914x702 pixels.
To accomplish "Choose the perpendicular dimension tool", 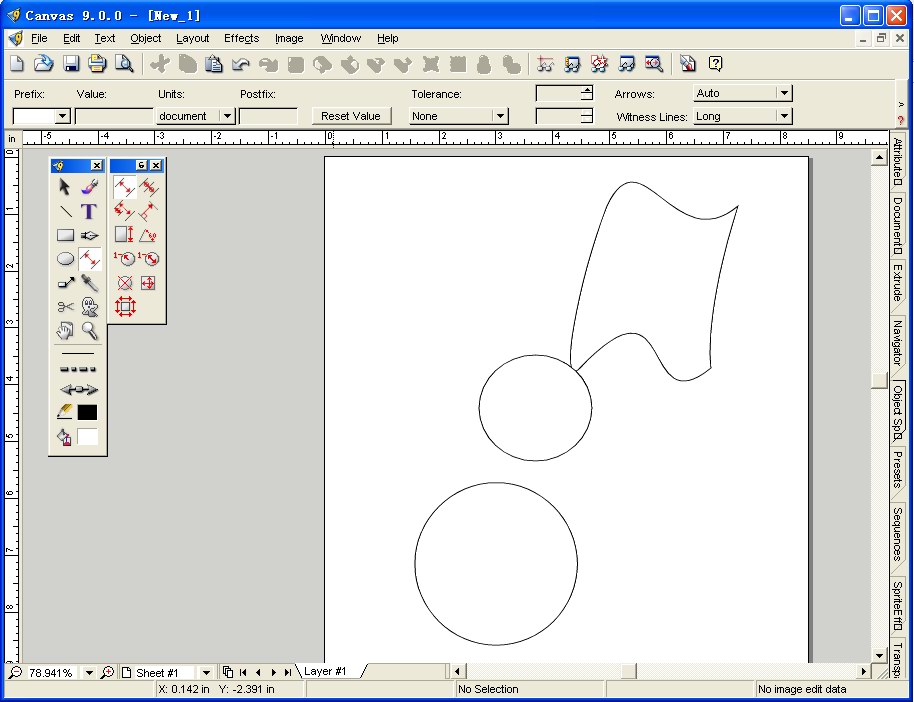I will pyautogui.click(x=149, y=211).
